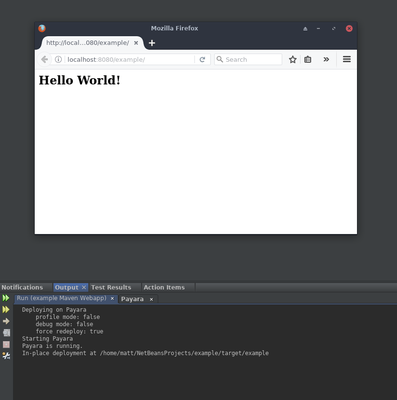
Task: Click the 'Payara is running.' line
Action: tap(52, 346)
